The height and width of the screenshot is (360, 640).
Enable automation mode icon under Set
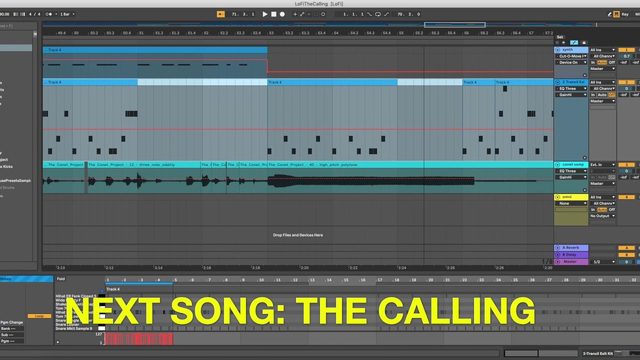click(x=574, y=42)
